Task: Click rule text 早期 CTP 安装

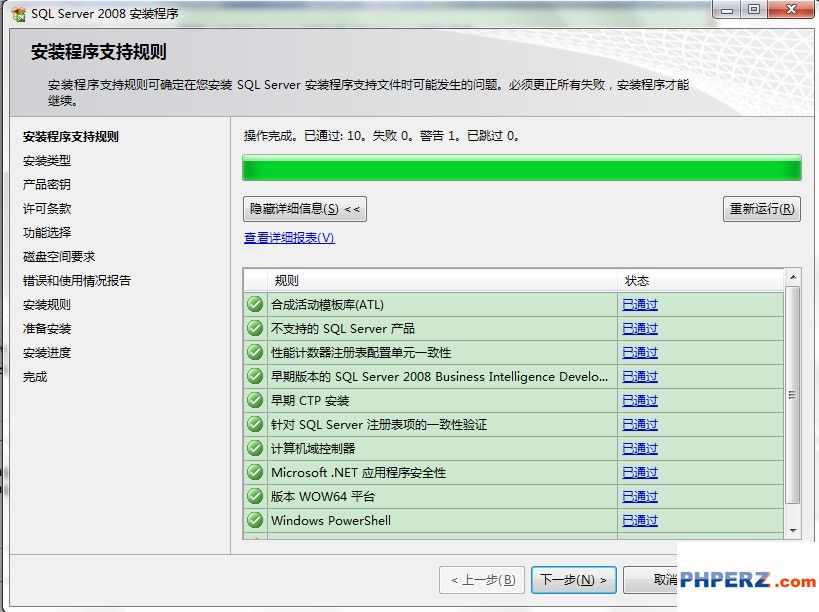Action: coord(310,401)
